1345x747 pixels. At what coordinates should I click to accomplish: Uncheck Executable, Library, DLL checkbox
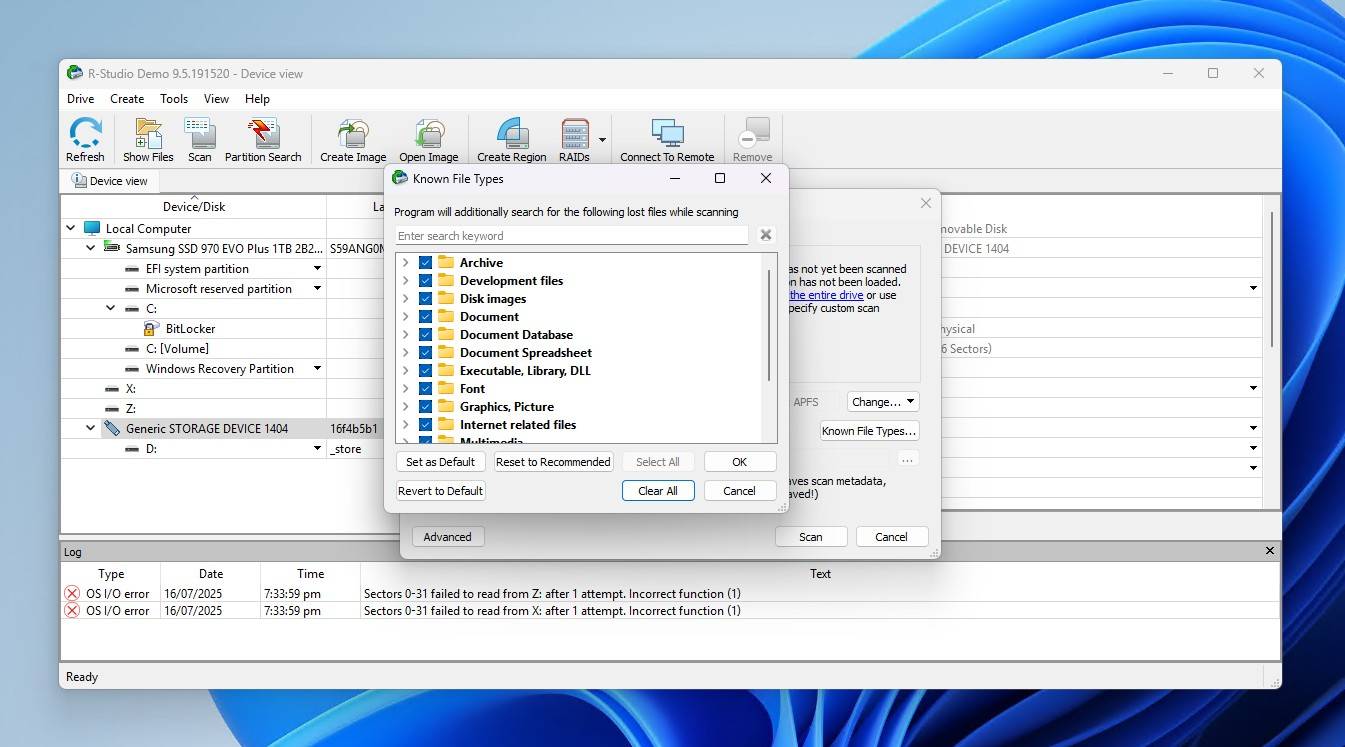425,370
